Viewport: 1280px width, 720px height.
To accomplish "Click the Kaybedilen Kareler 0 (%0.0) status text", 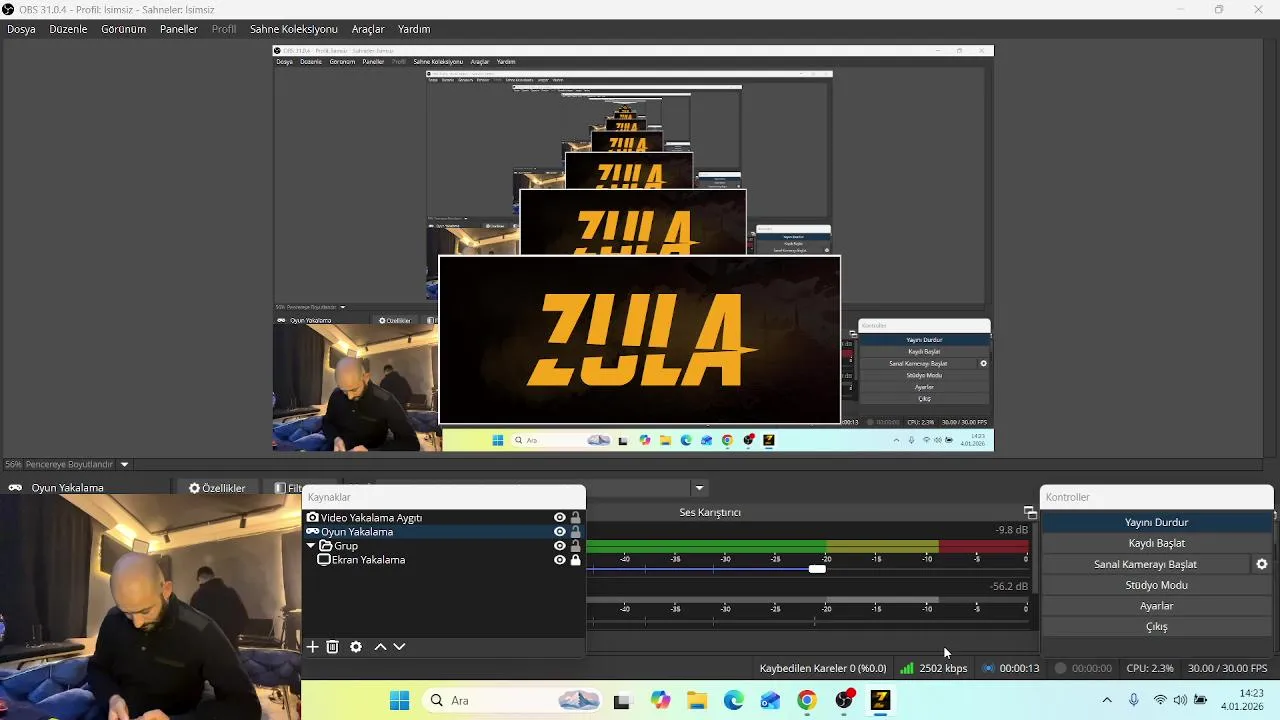I will [823, 668].
